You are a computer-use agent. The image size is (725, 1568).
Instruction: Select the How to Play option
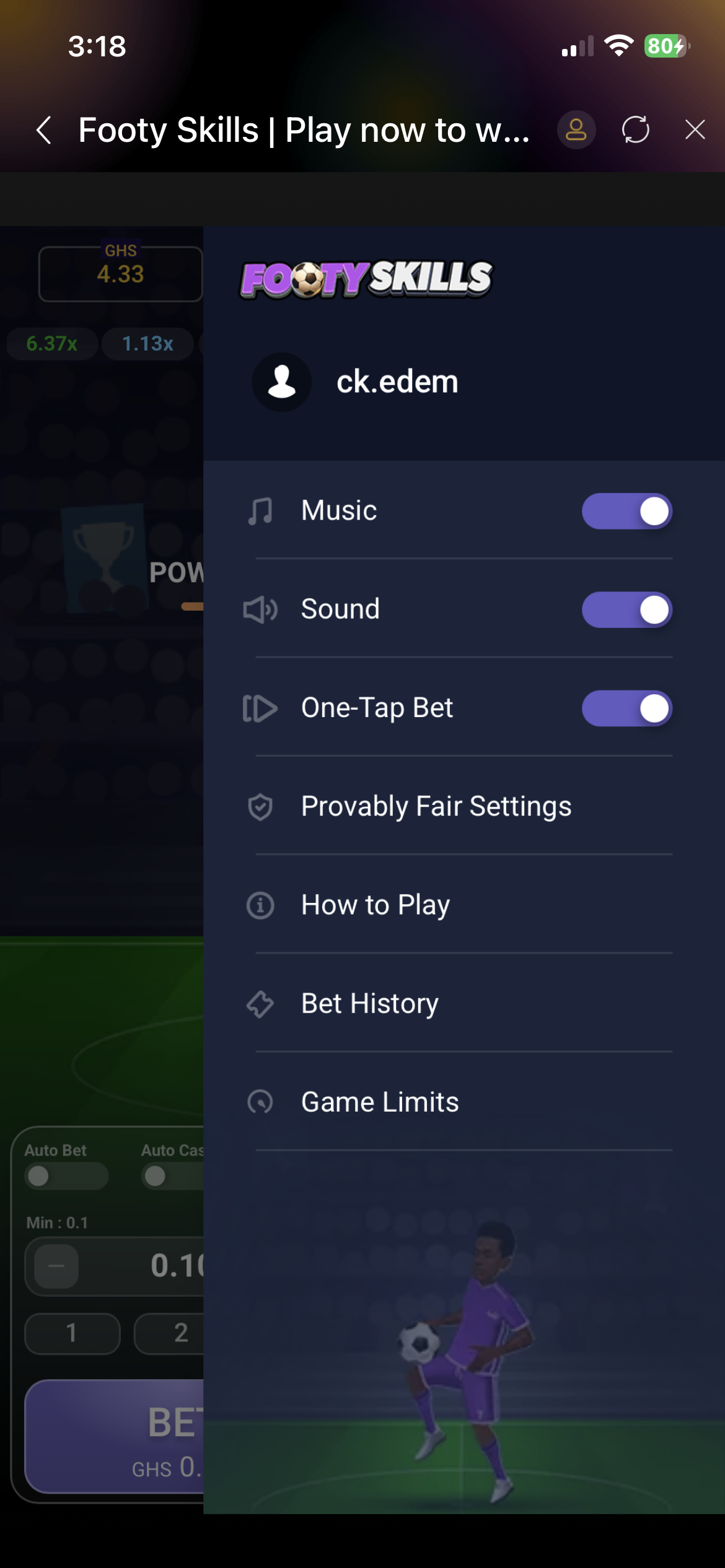pyautogui.click(x=376, y=905)
